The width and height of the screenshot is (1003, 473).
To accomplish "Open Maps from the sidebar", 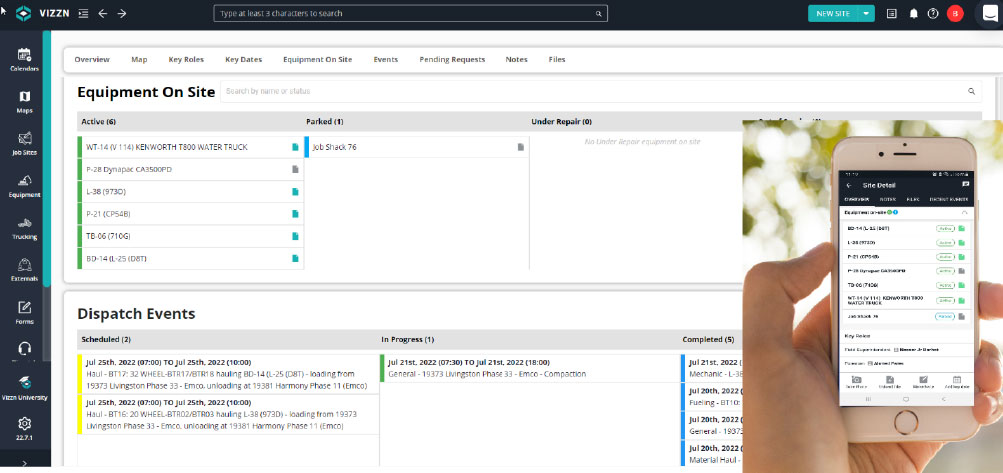I will pyautogui.click(x=24, y=102).
